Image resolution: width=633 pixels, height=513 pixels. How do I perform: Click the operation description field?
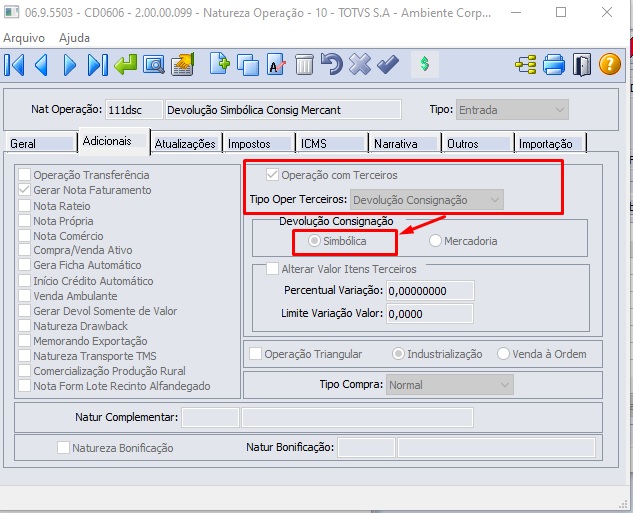[x=283, y=110]
